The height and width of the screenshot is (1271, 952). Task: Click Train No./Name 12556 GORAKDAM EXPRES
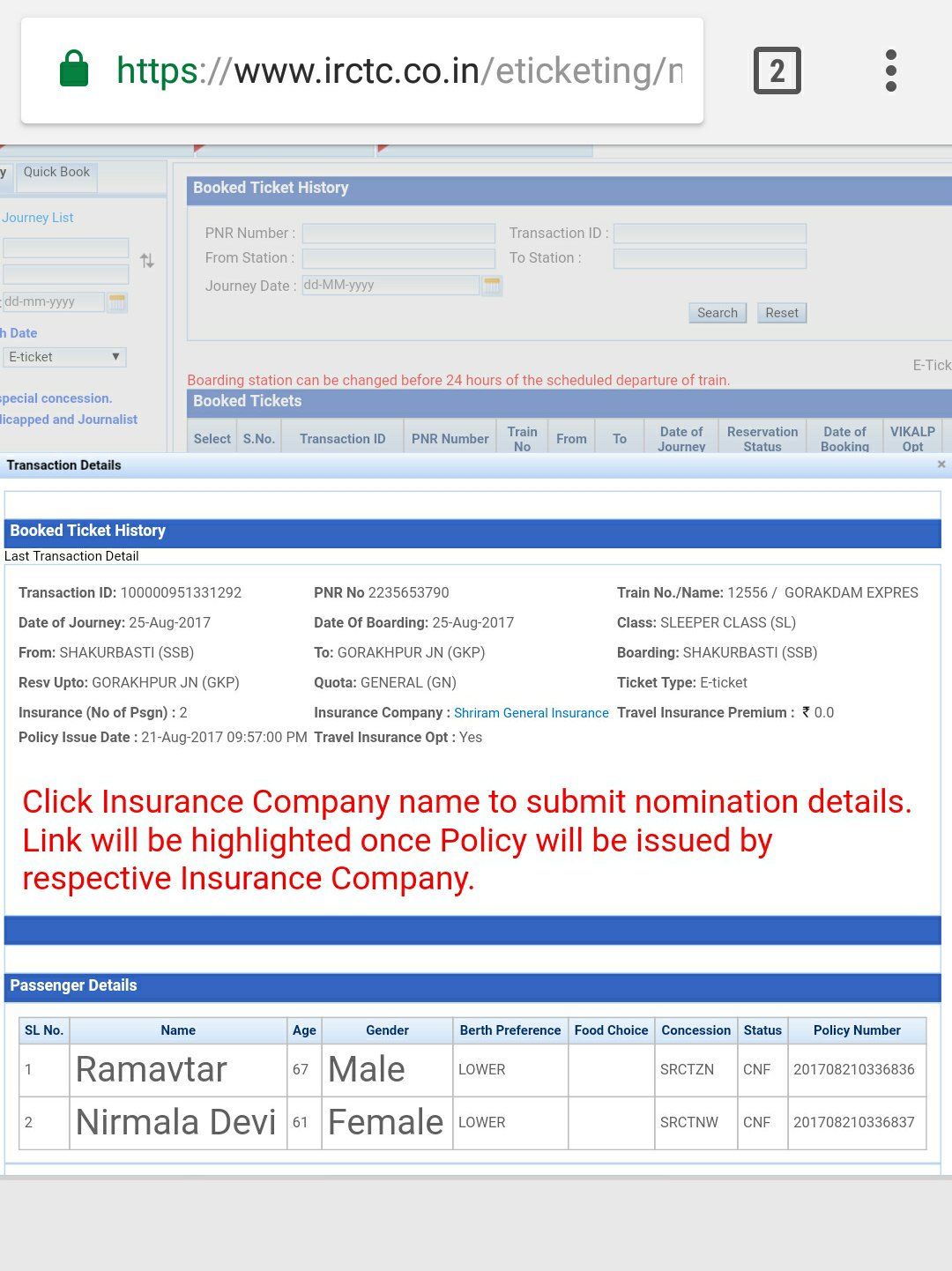pos(768,593)
